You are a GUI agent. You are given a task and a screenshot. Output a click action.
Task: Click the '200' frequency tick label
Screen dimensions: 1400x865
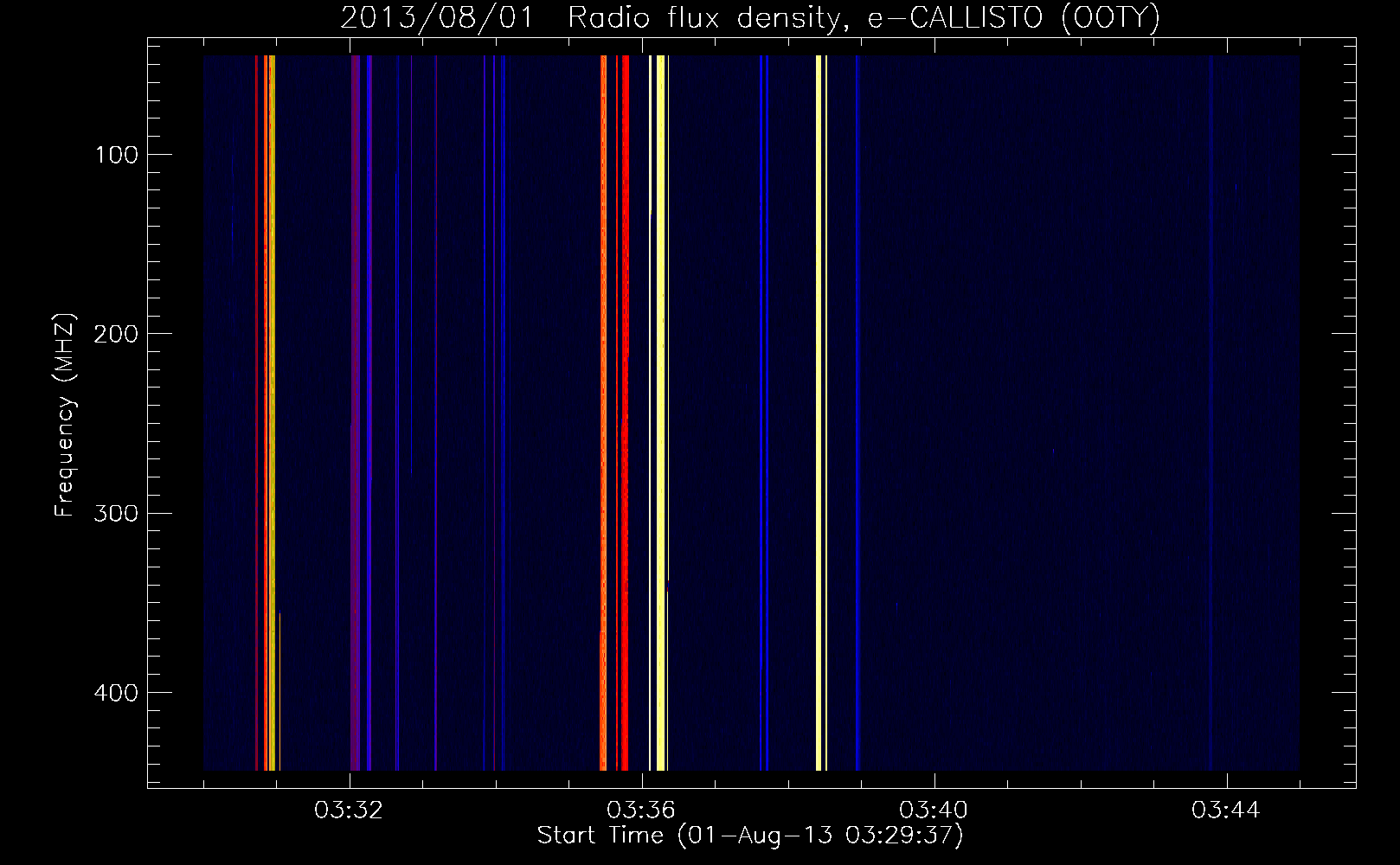[x=115, y=334]
